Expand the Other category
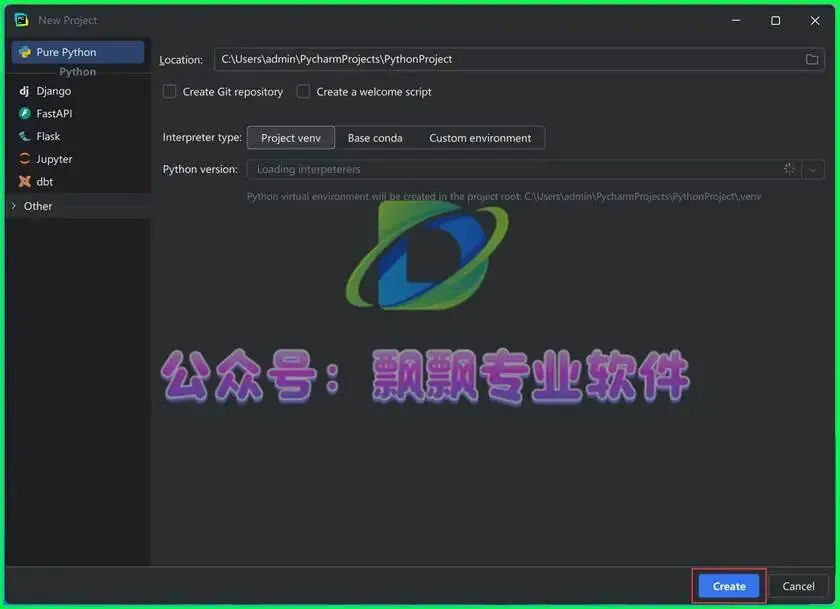 pyautogui.click(x=14, y=206)
